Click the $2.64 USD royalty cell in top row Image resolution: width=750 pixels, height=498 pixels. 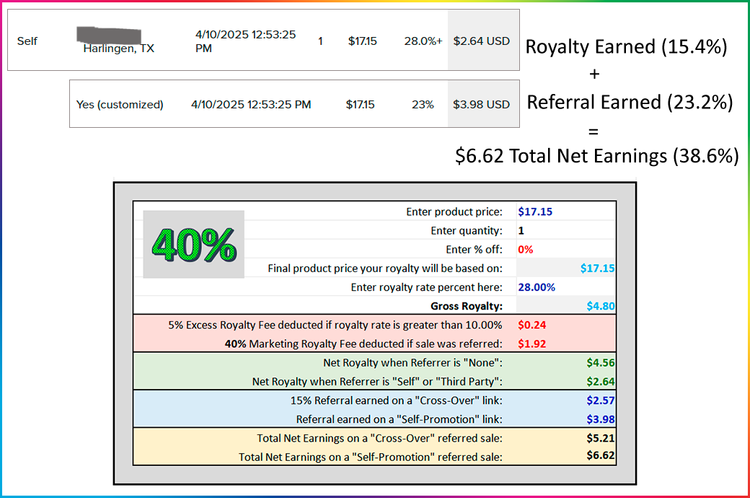tap(482, 41)
